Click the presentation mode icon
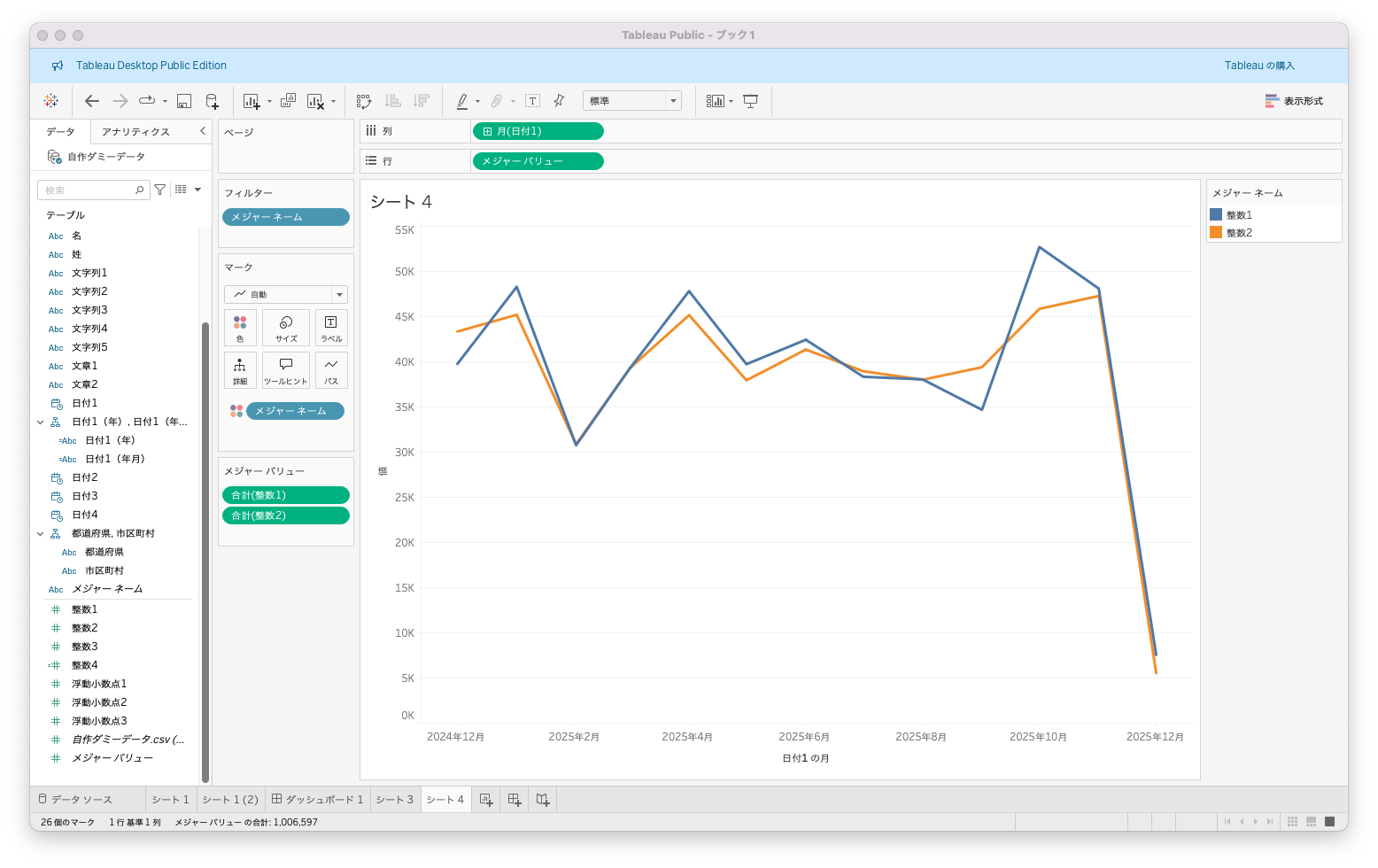The height and width of the screenshot is (868, 1378). pos(750,101)
